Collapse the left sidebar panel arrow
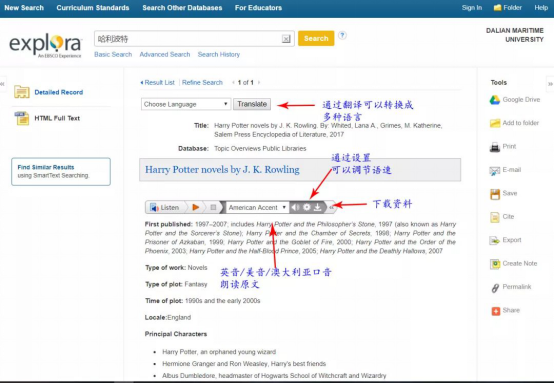The width and height of the screenshot is (554, 384). click(x=3, y=84)
